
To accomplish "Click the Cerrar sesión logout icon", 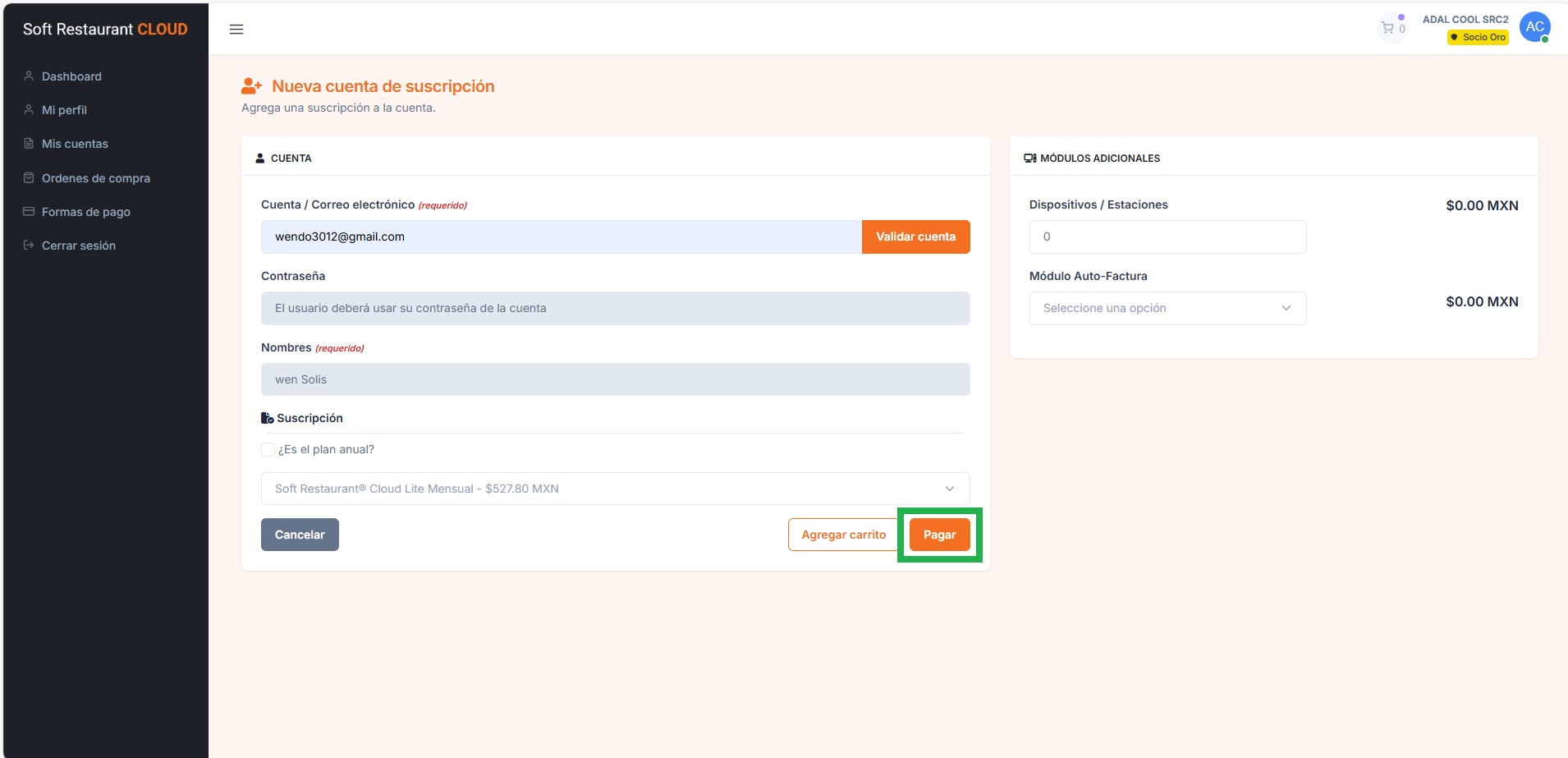I will point(29,245).
